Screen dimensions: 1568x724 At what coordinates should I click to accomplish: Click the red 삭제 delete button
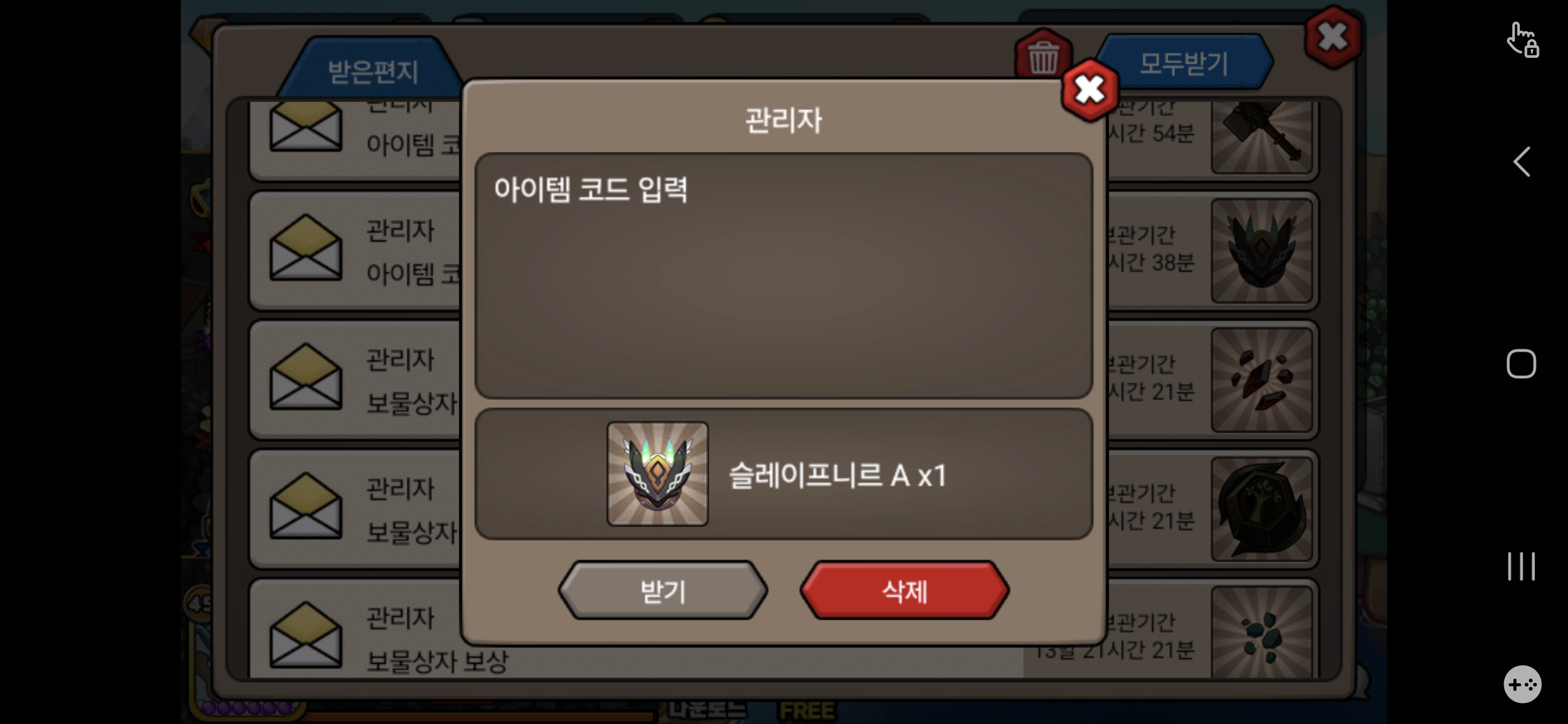905,590
